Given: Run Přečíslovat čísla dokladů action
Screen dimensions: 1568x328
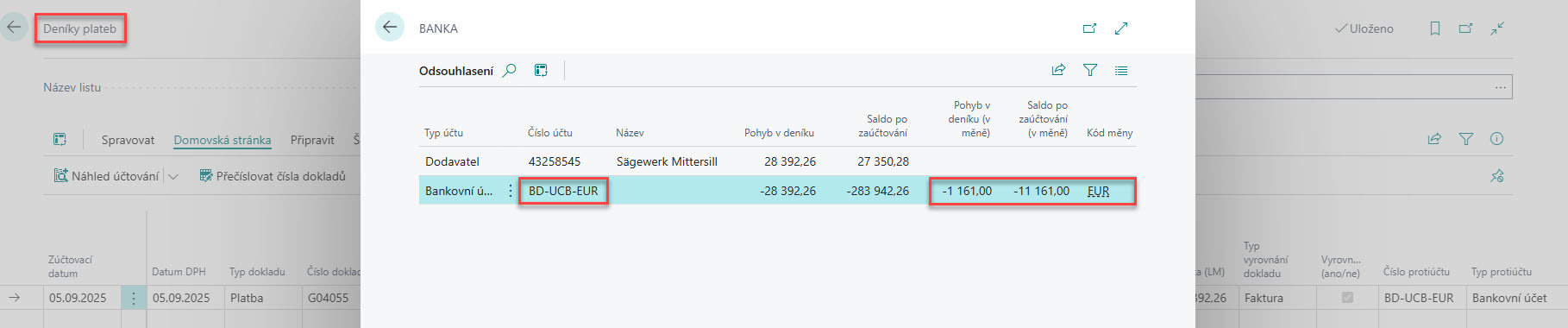Looking at the screenshot, I should click(x=273, y=176).
